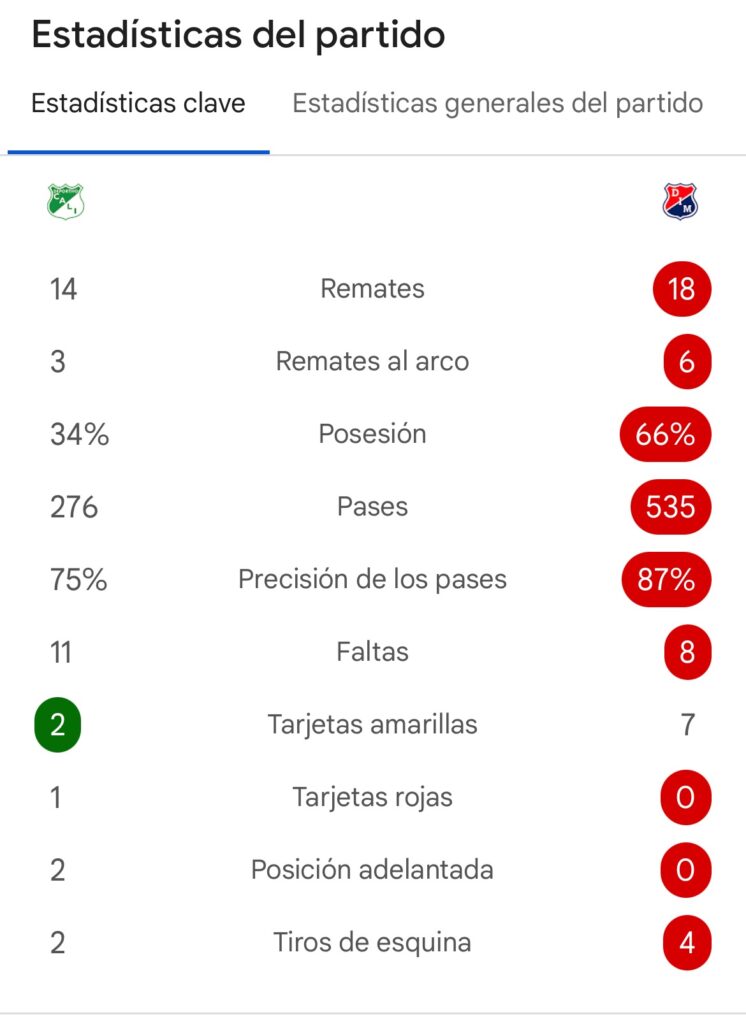Select the Precisión de los pases label
This screenshot has width=746, height=1024.
[x=372, y=580]
